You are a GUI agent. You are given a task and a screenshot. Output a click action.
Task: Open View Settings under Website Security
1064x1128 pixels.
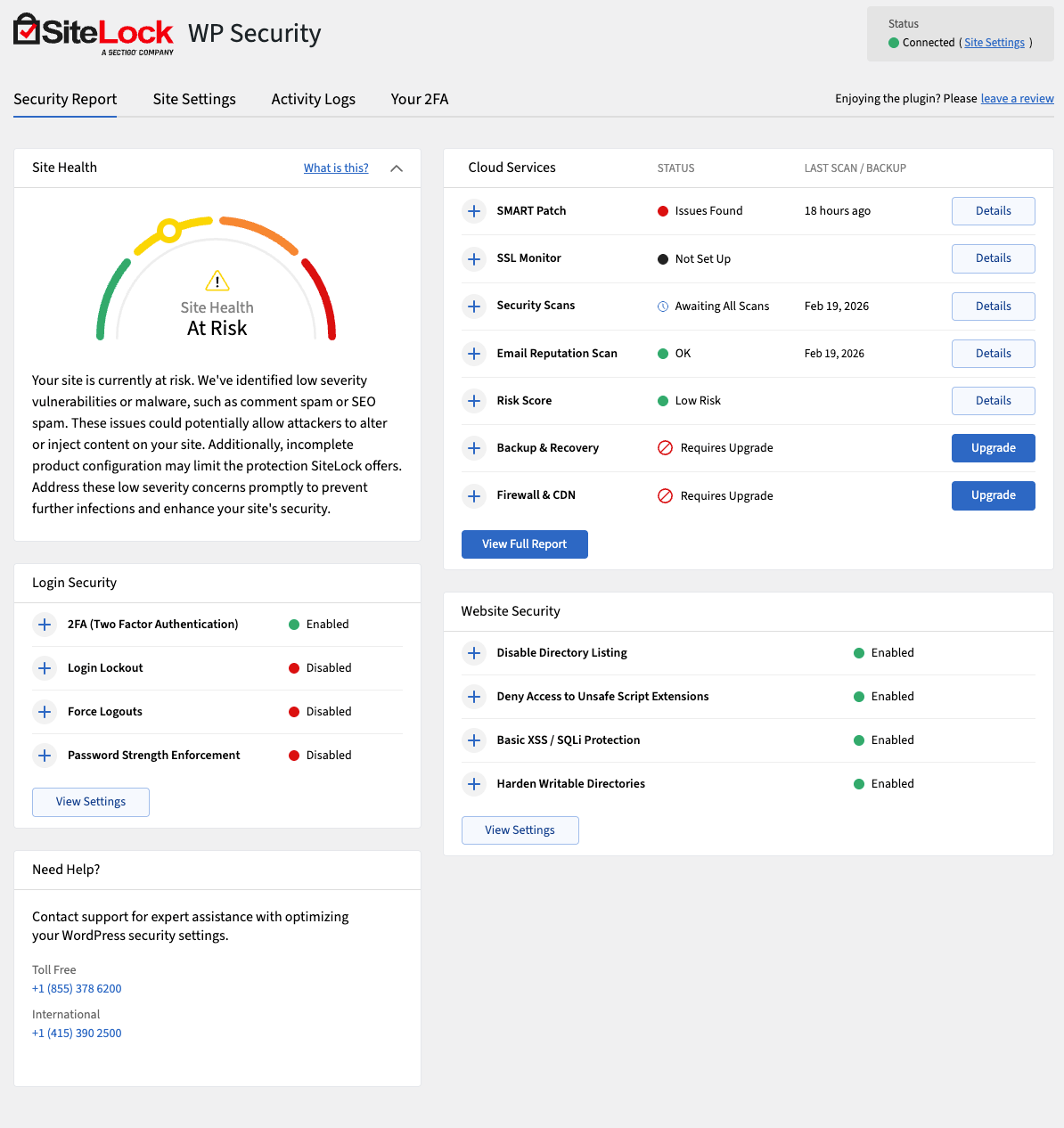520,830
